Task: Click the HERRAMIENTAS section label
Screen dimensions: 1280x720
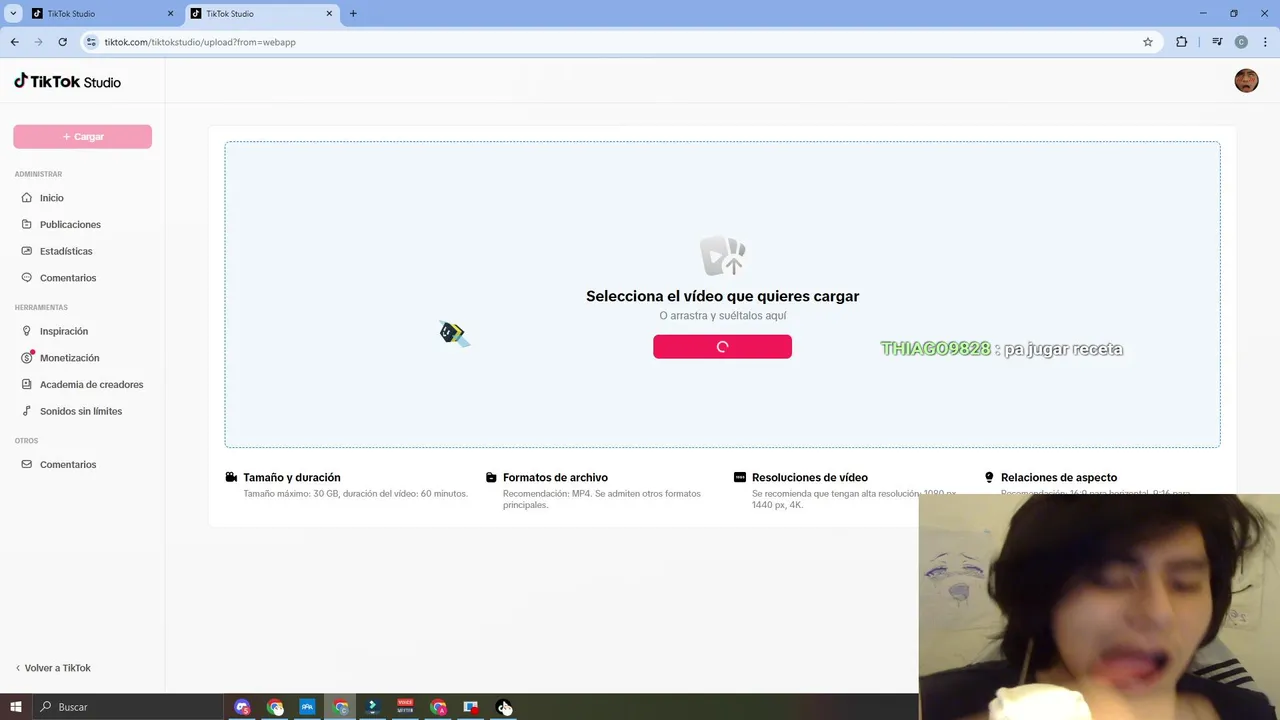Action: tap(41, 307)
